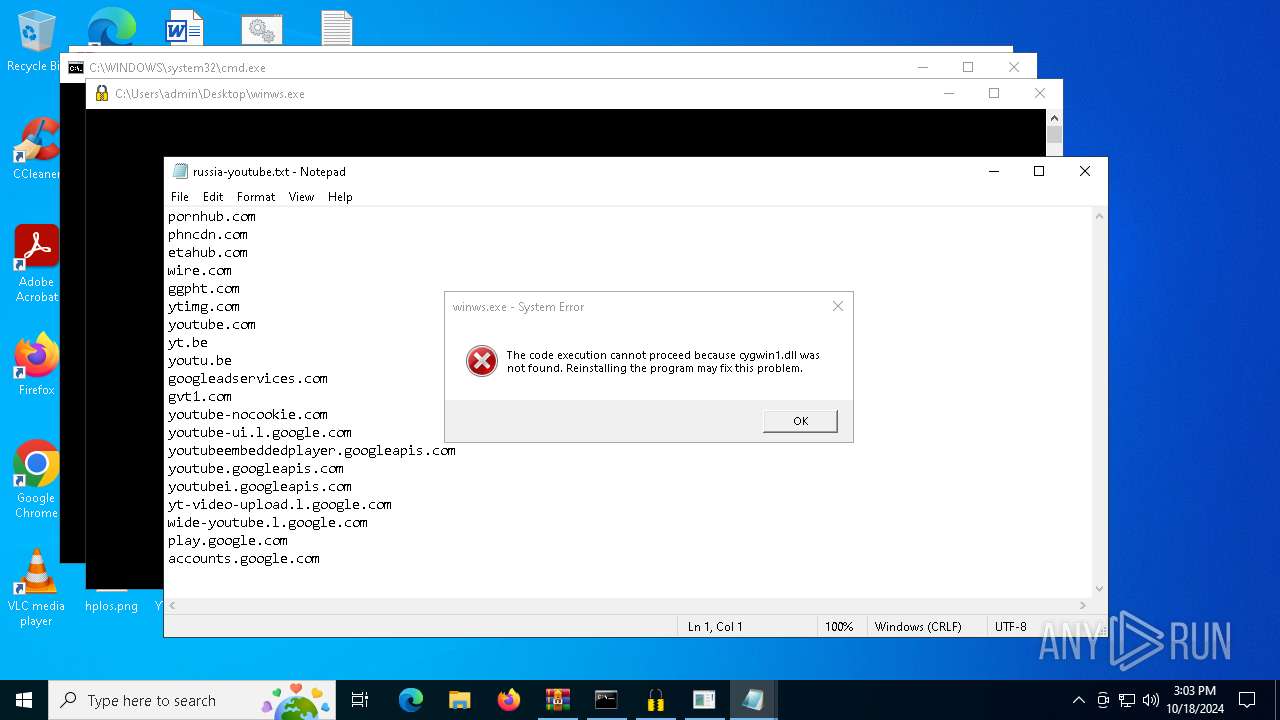Click the winws.exe console scrollbar up arrow
The width and height of the screenshot is (1280, 720).
[1054, 118]
